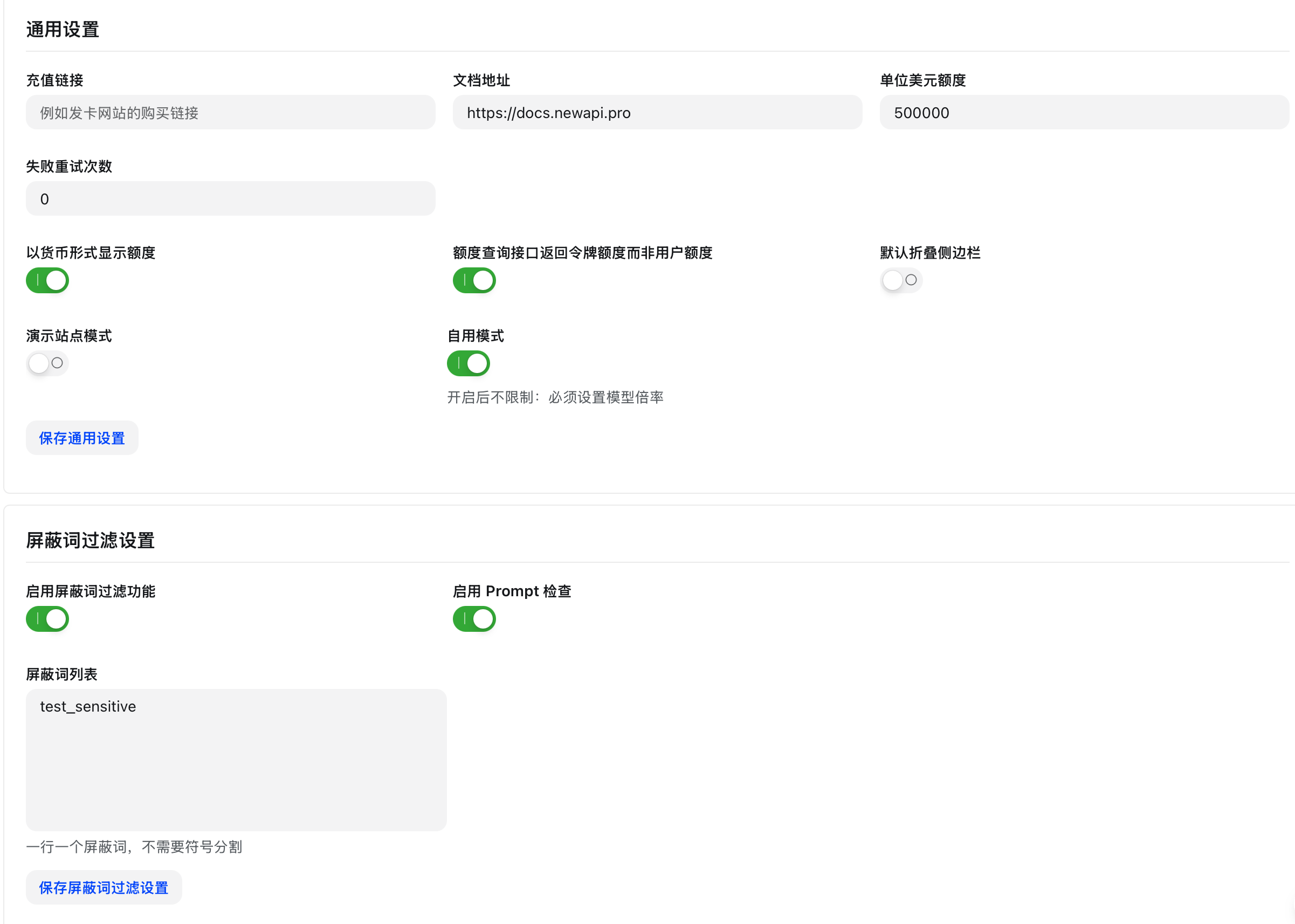The image size is (1295, 924).
Task: Click the 启用 Prompt 检查 label
Action: (512, 591)
